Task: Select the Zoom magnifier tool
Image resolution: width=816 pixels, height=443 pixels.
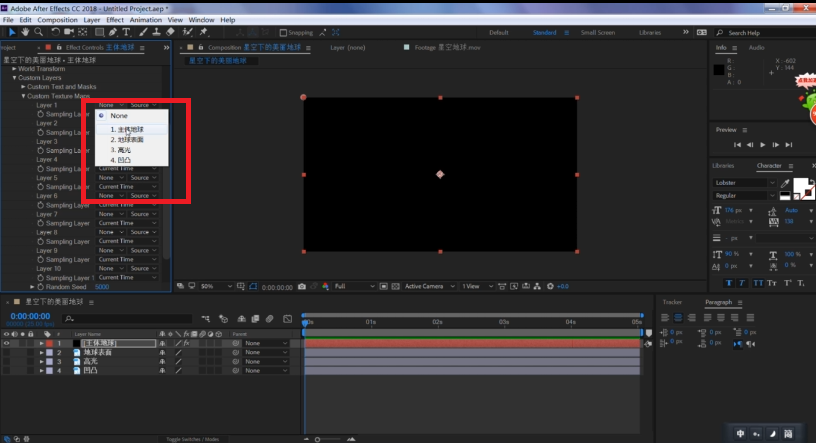Action: 39,32
